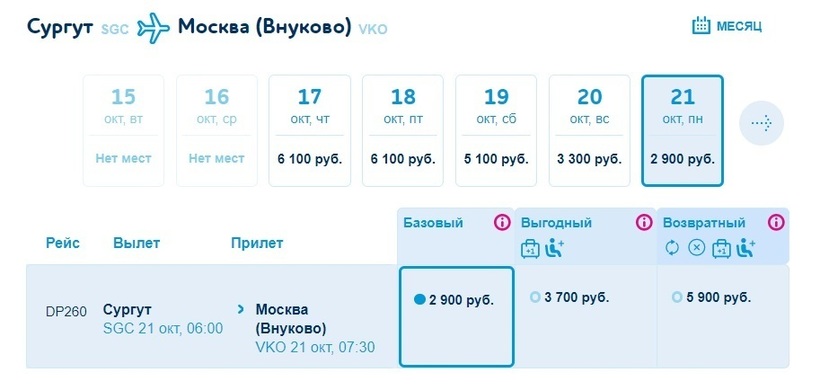Image resolution: width=820 pixels, height=390 pixels.
Task: Click the baggage icon under Возвратный
Action: 721,248
